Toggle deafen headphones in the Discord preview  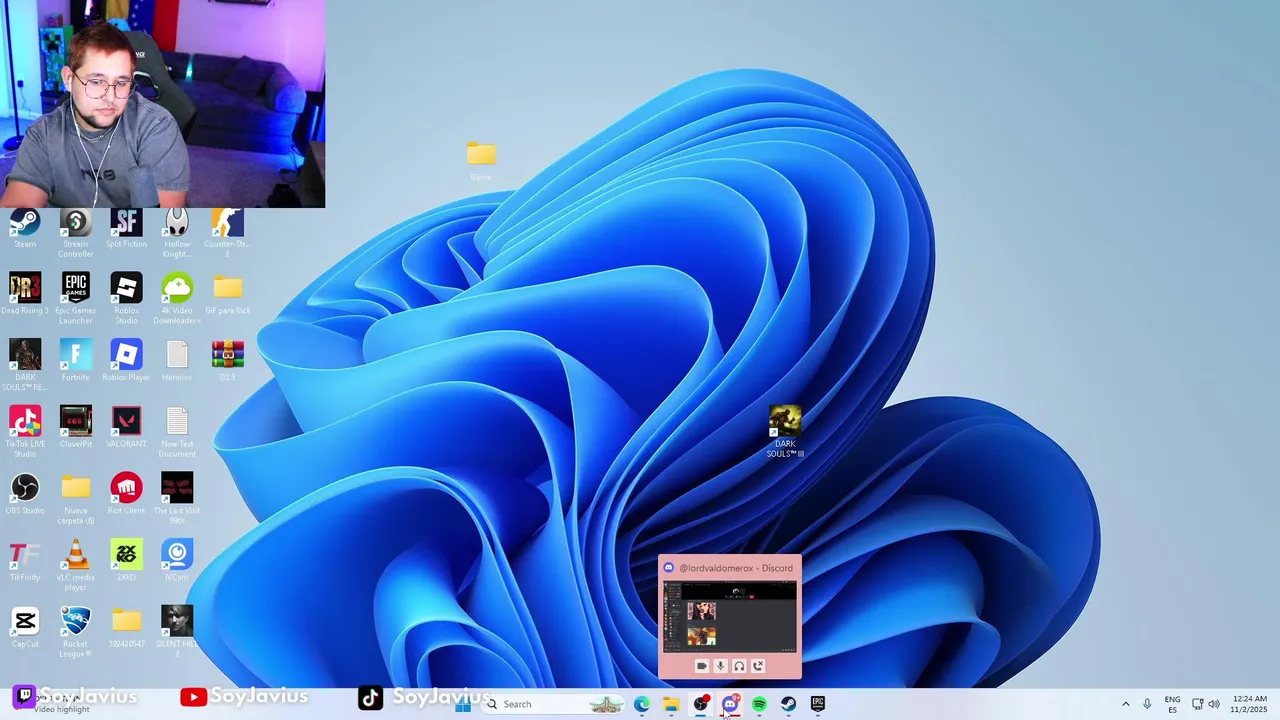[x=739, y=666]
